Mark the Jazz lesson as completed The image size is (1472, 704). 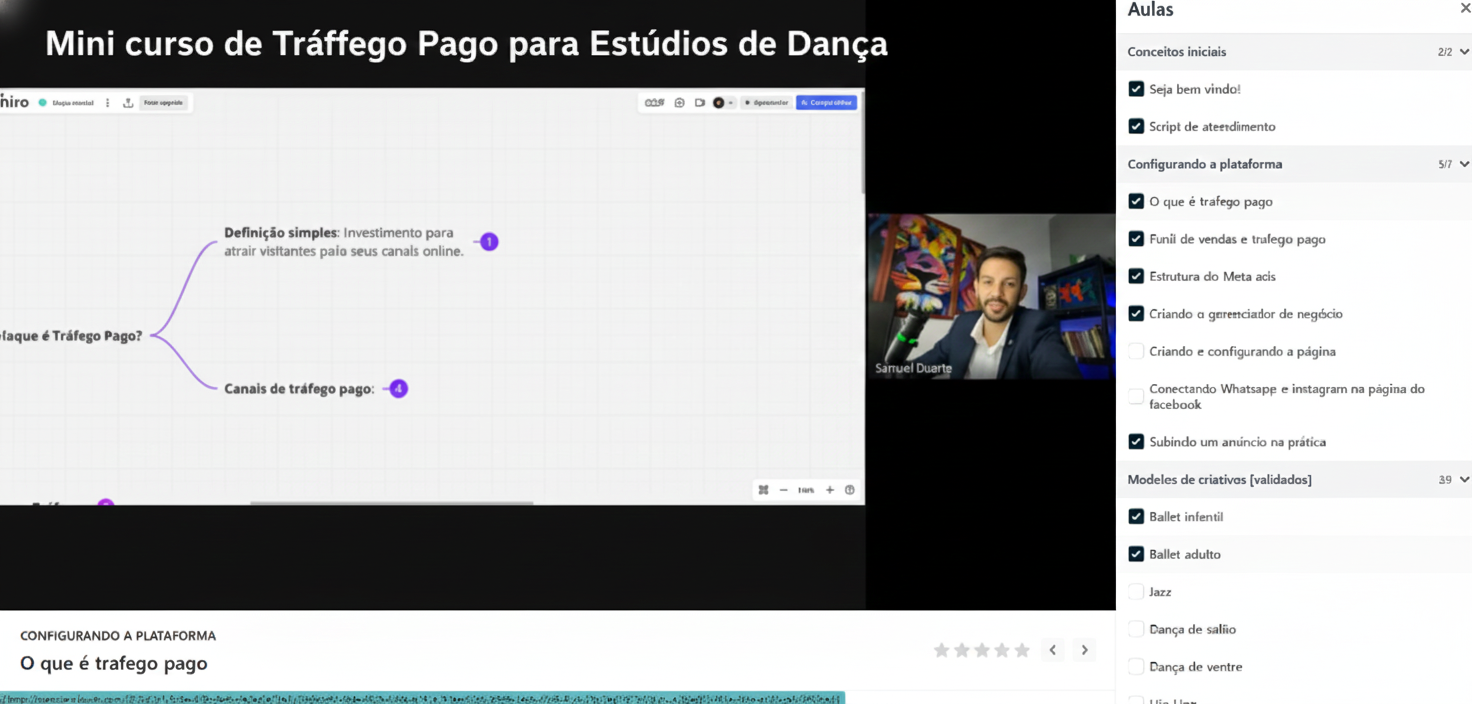pos(1136,592)
